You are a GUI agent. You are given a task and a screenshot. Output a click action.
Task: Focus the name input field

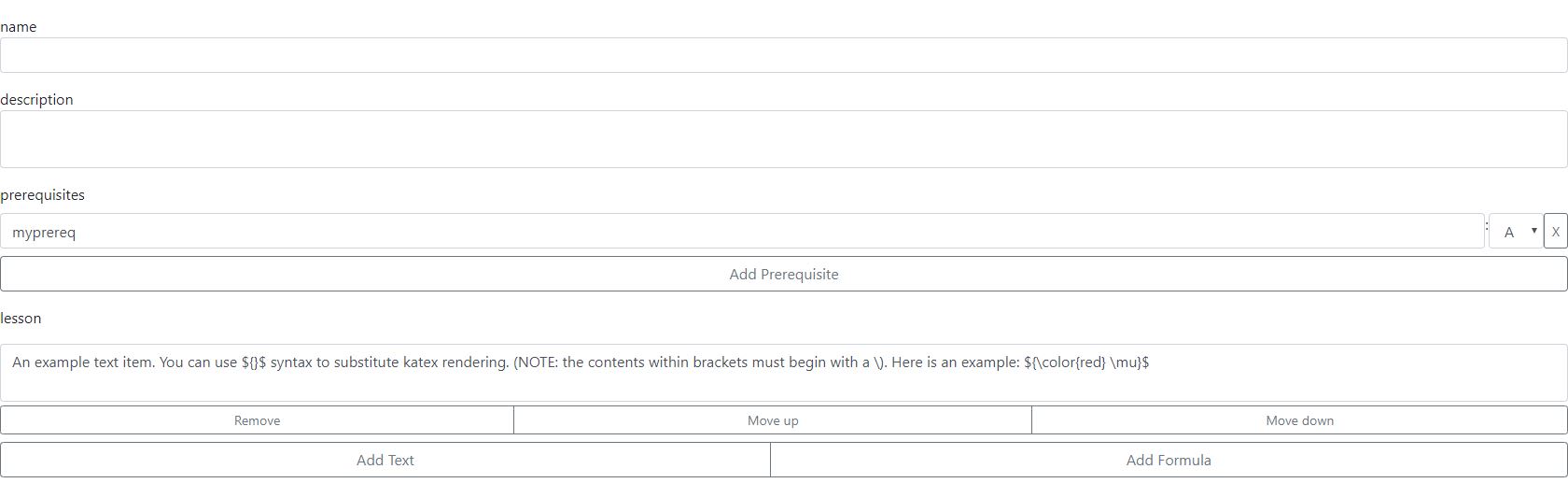tap(783, 55)
